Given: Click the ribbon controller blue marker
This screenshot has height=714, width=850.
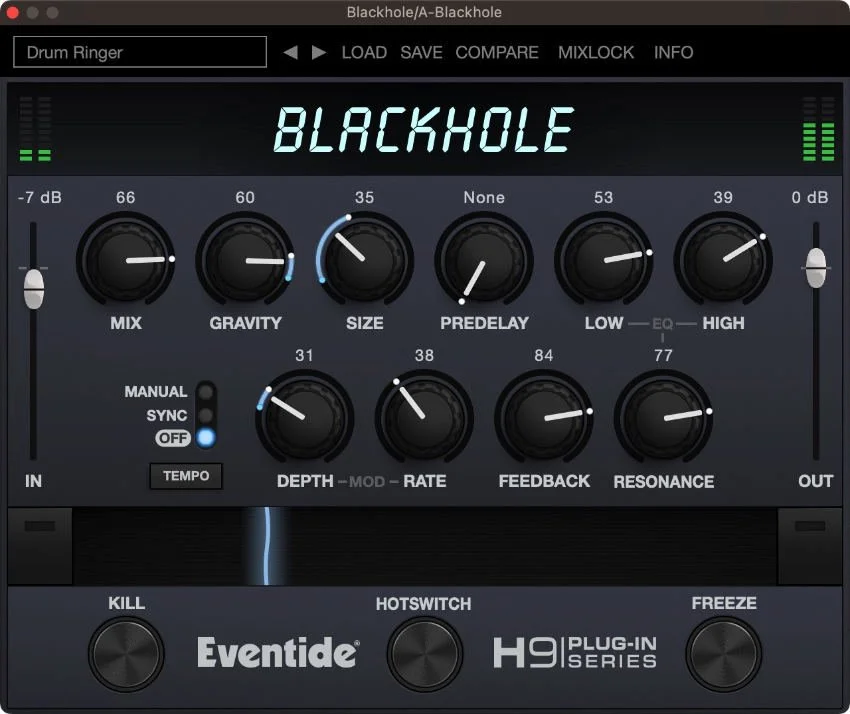Looking at the screenshot, I should click(x=267, y=546).
